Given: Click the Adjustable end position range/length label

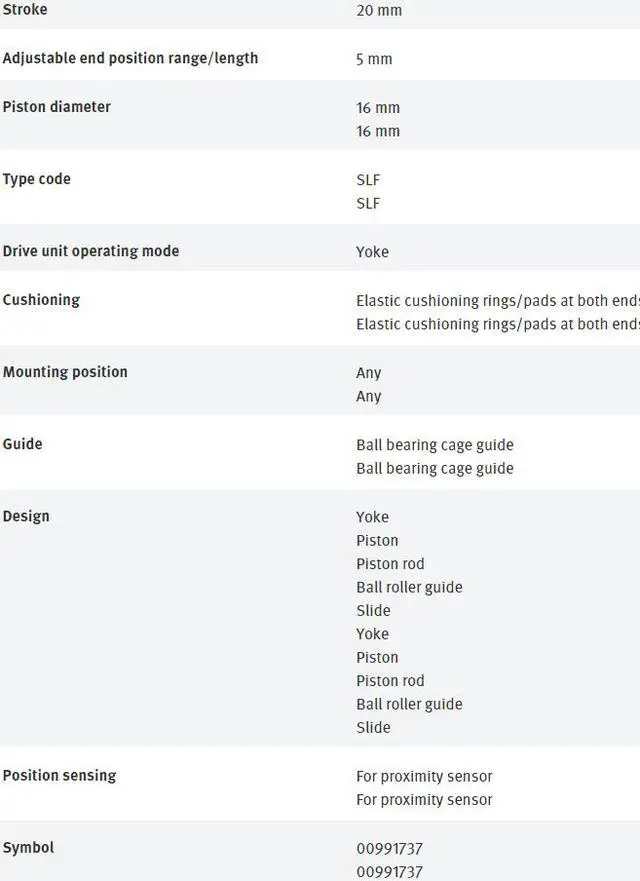Looking at the screenshot, I should tap(130, 58).
